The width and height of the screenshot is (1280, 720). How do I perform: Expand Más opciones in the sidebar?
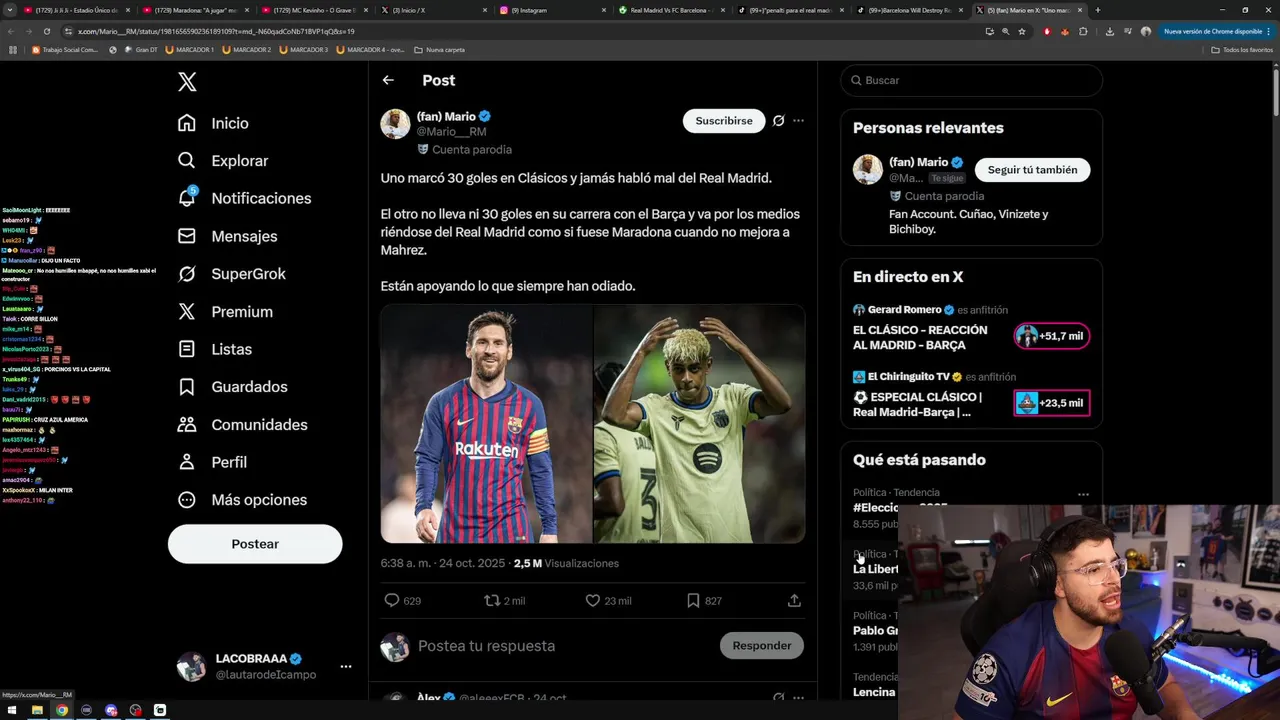(241, 500)
